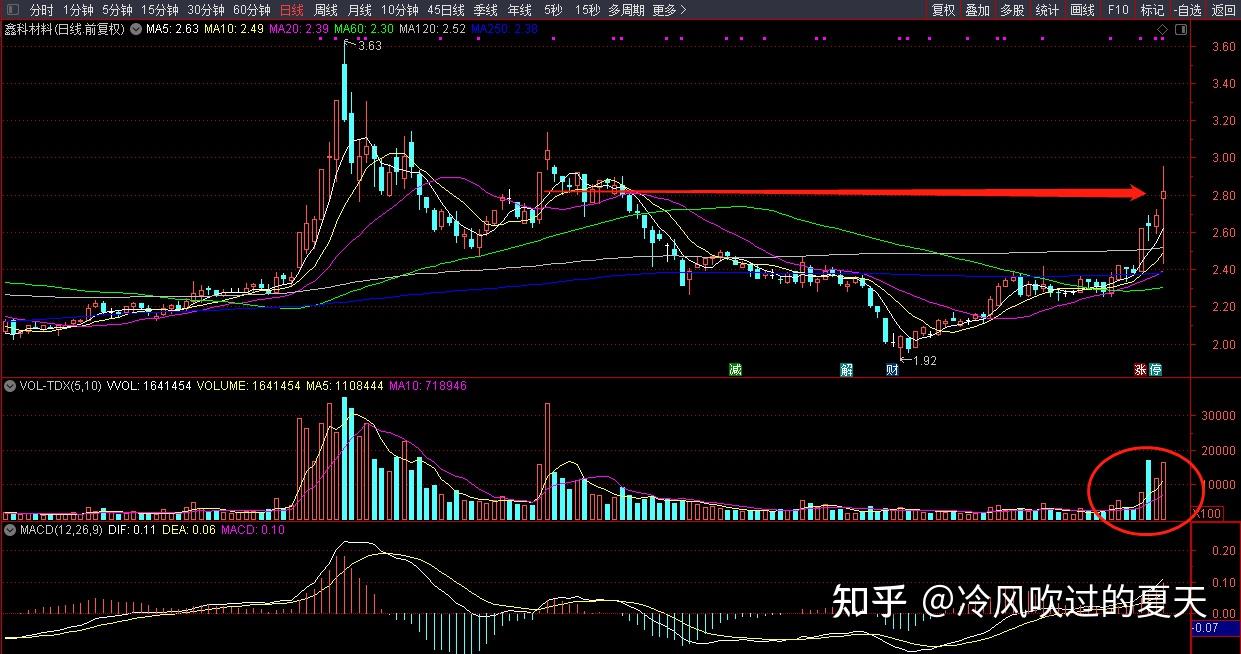Toggle the 叠加 overlay display
This screenshot has width=1241, height=654.
pos(977,9)
